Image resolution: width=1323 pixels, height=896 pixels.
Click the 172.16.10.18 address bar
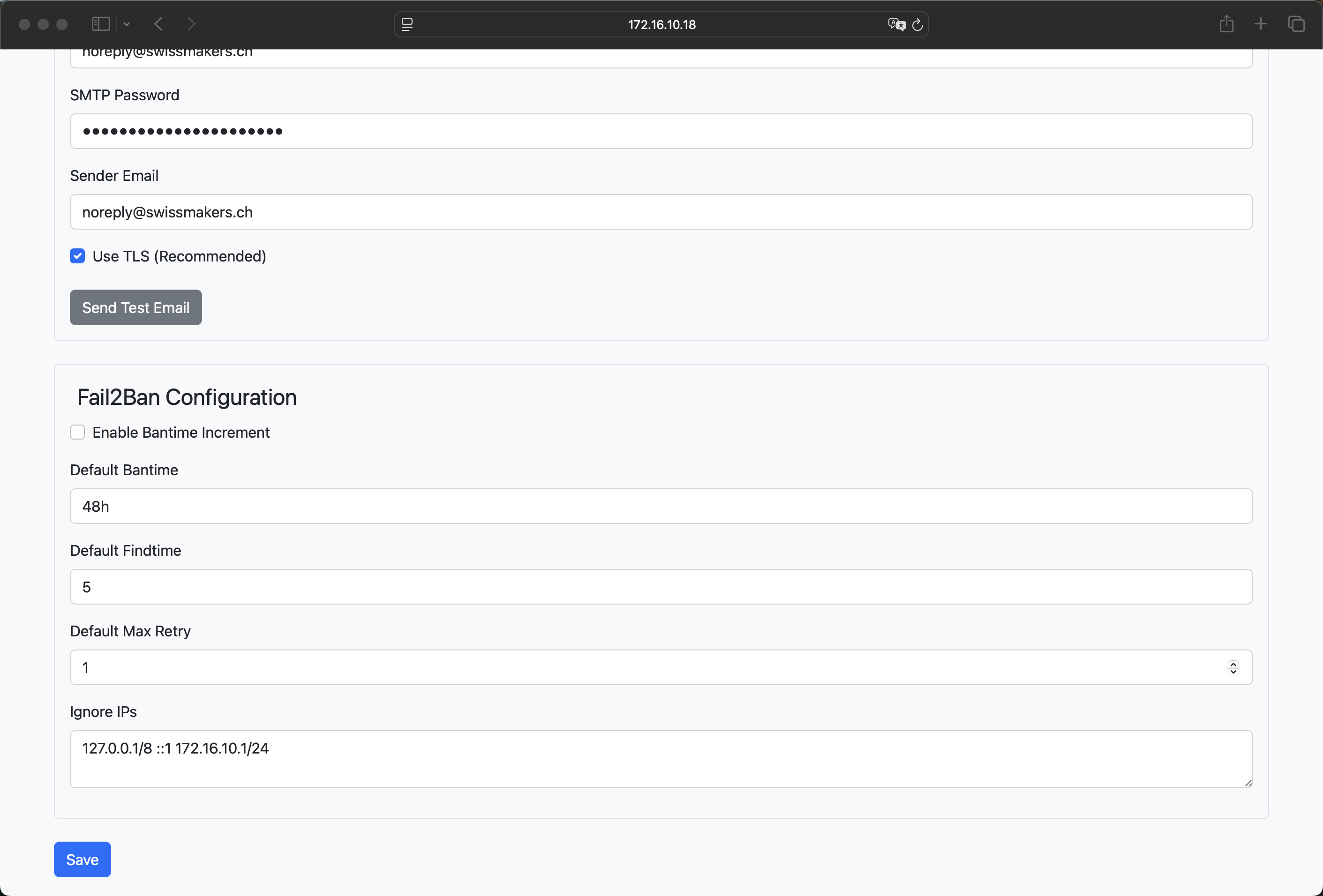tap(661, 24)
